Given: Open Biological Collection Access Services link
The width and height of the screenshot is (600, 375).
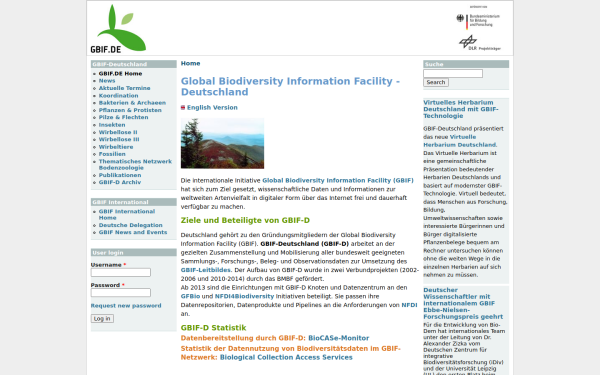Looking at the screenshot, I should [286, 357].
